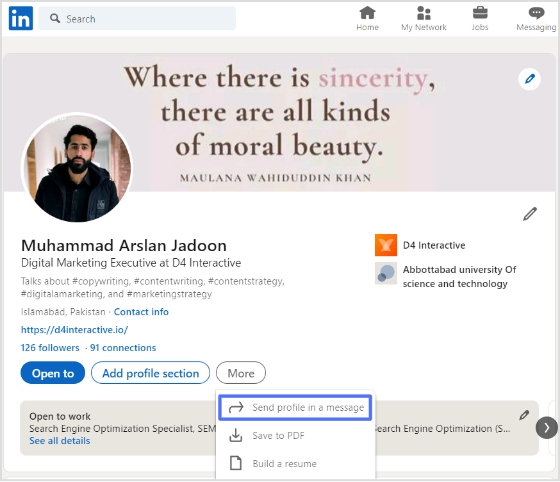
Task: Focus the Search input field
Action: (x=137, y=18)
